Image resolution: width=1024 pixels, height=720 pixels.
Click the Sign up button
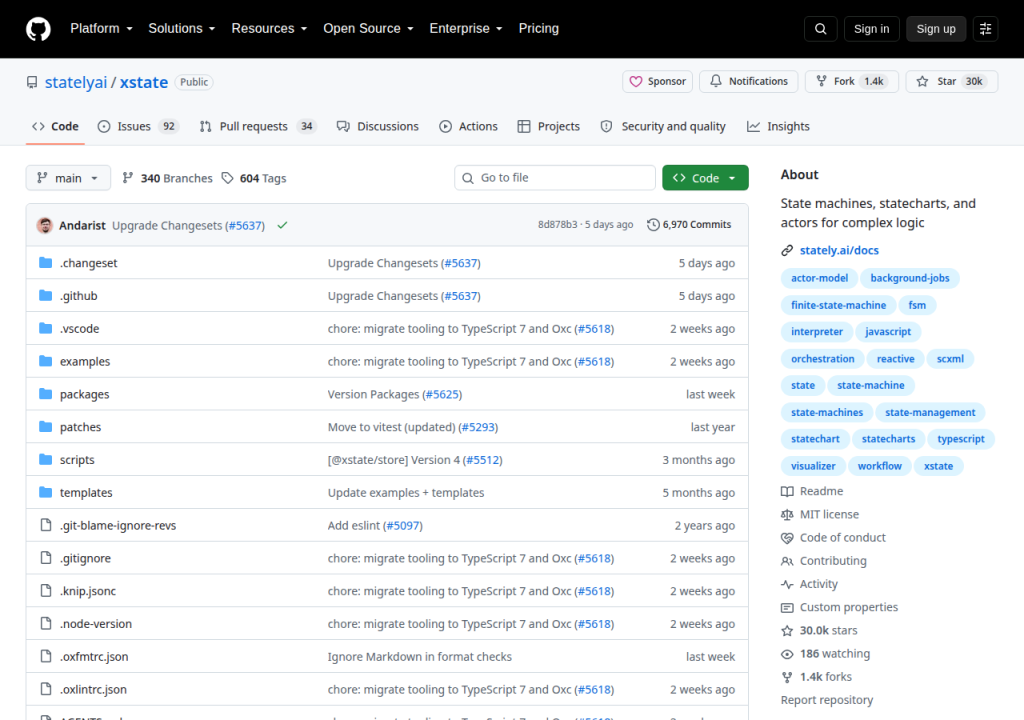[x=935, y=29]
